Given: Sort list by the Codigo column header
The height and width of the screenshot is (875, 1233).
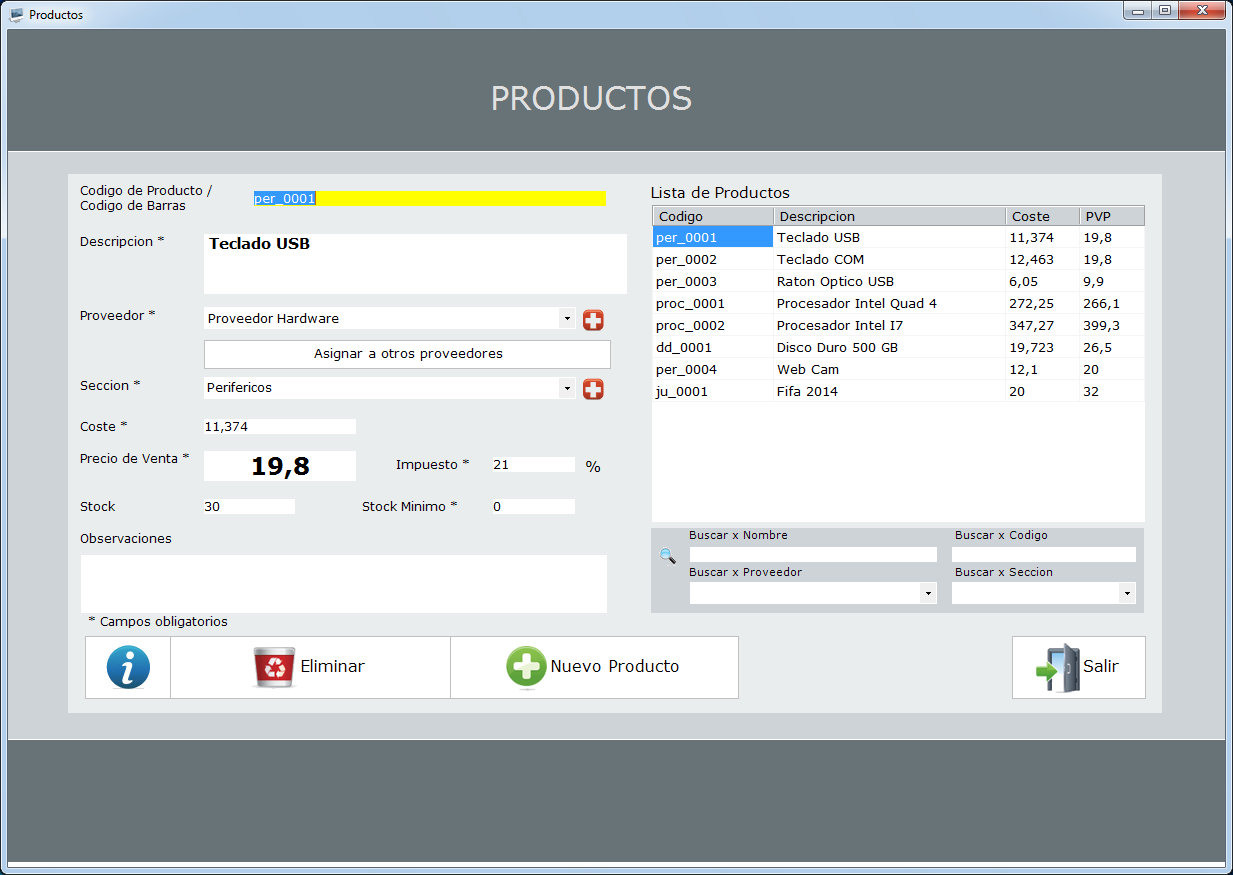Looking at the screenshot, I should 712,216.
